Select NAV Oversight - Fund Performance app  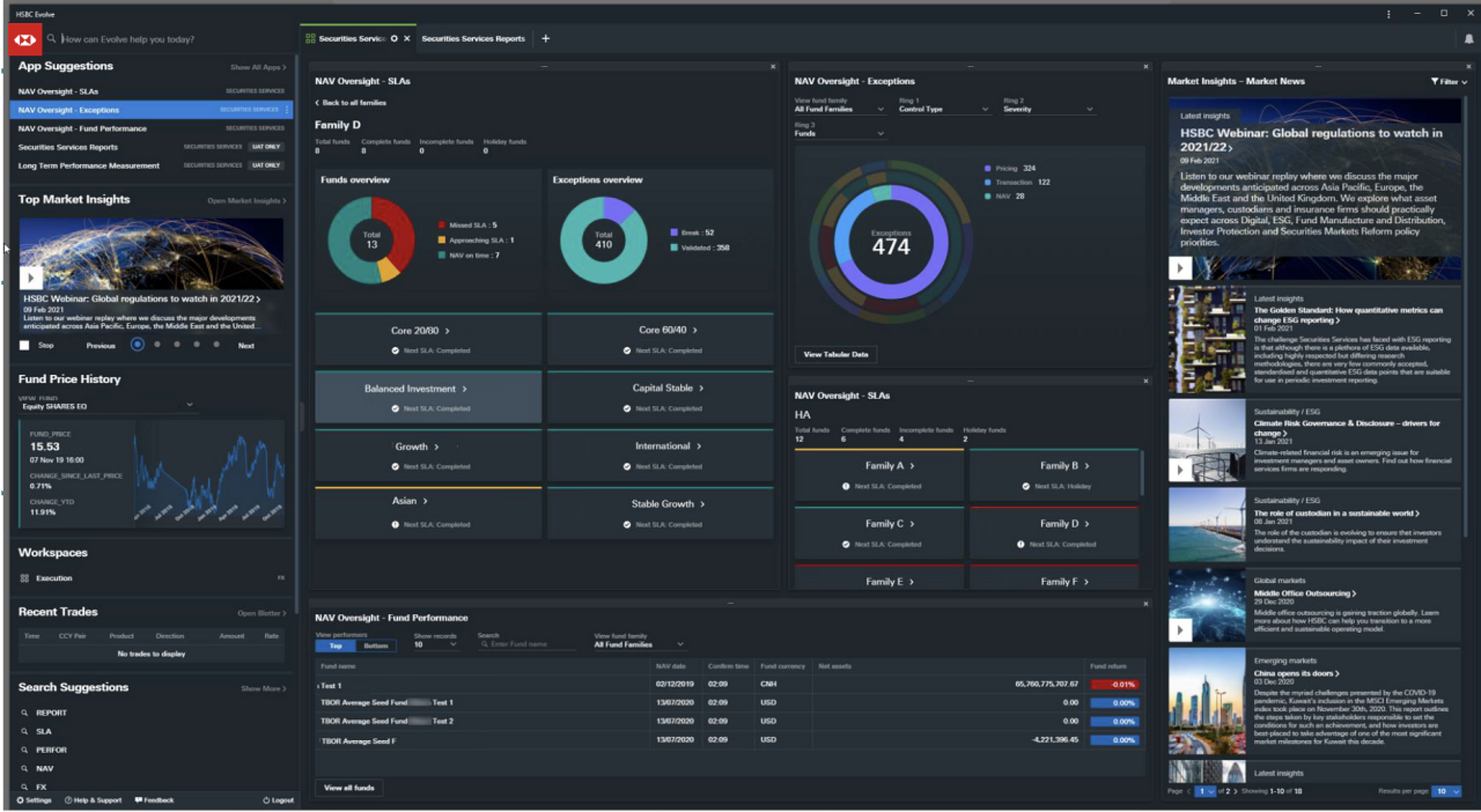pos(82,129)
